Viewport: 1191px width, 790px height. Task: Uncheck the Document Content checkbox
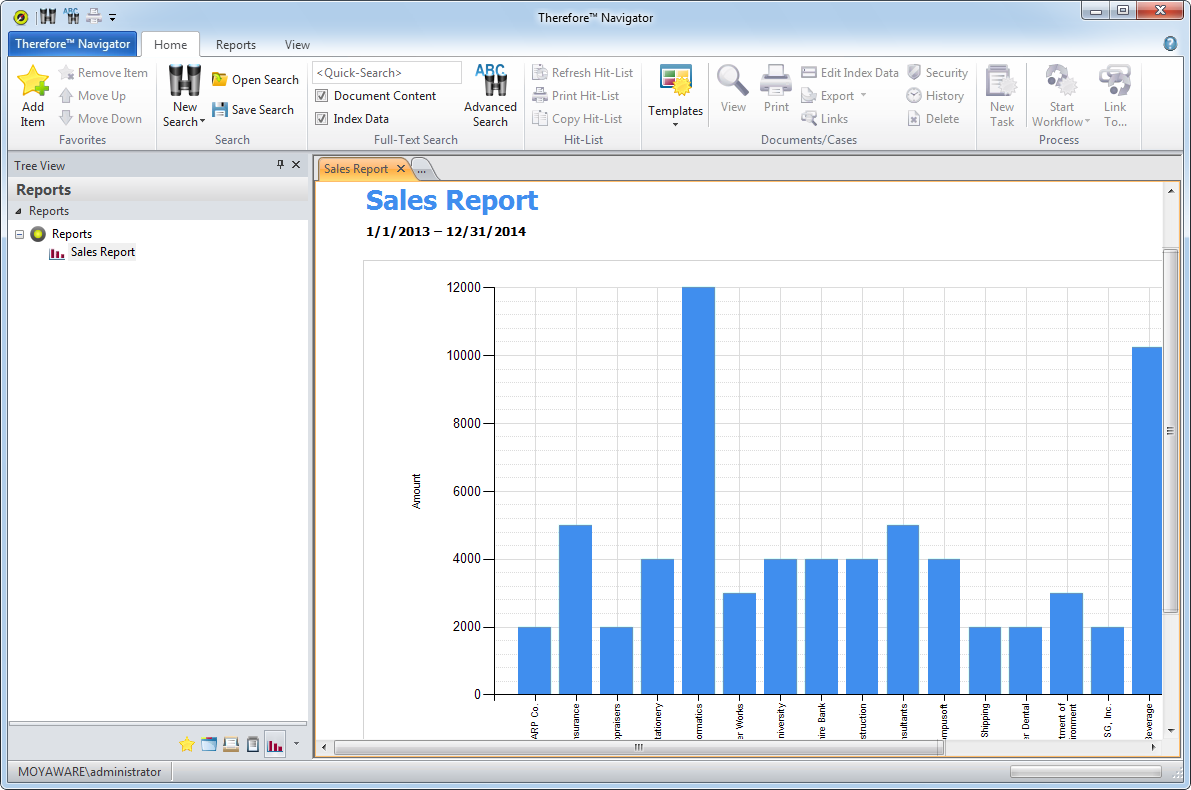tap(322, 96)
